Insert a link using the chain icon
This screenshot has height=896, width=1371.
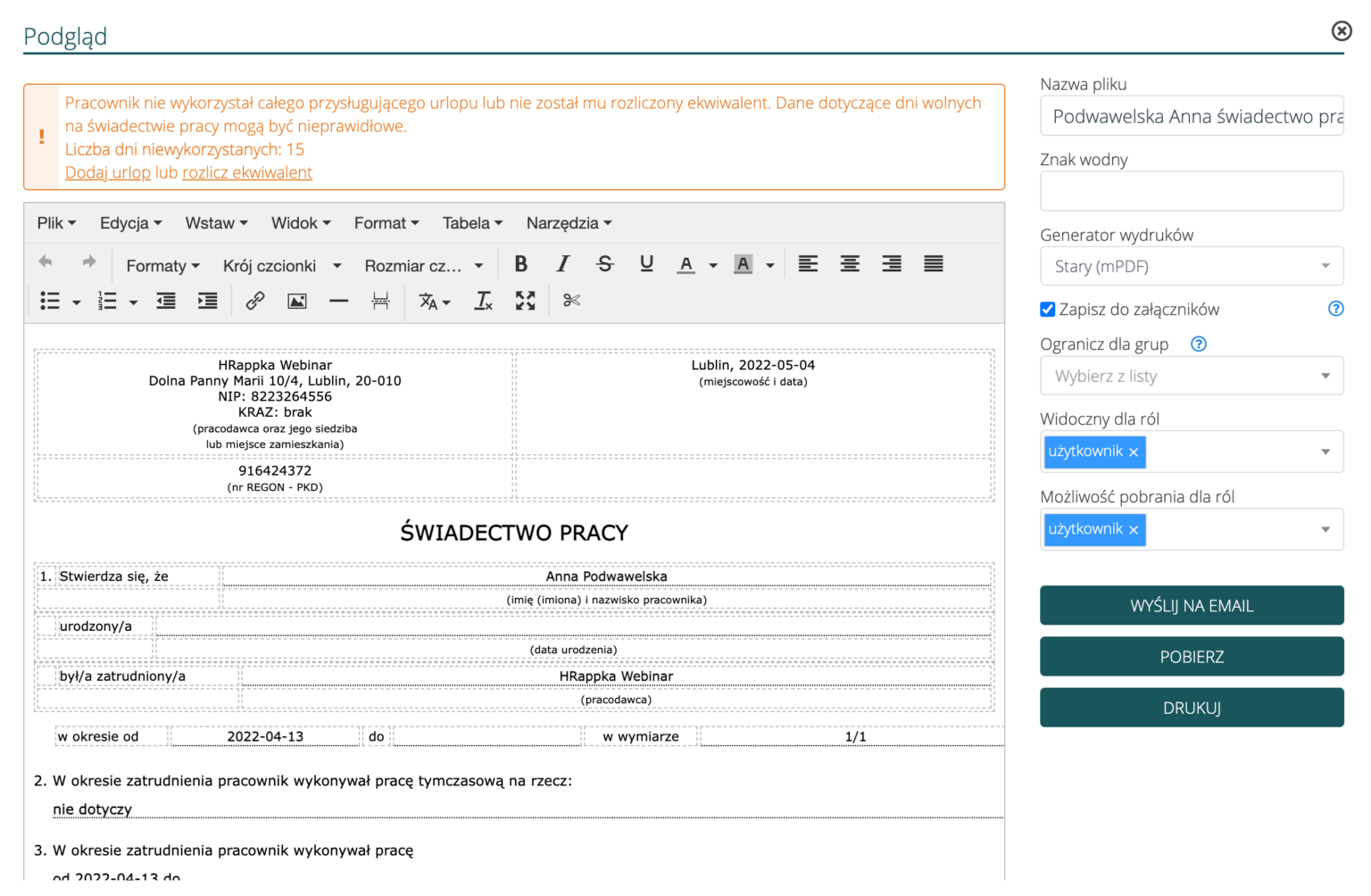pos(255,302)
